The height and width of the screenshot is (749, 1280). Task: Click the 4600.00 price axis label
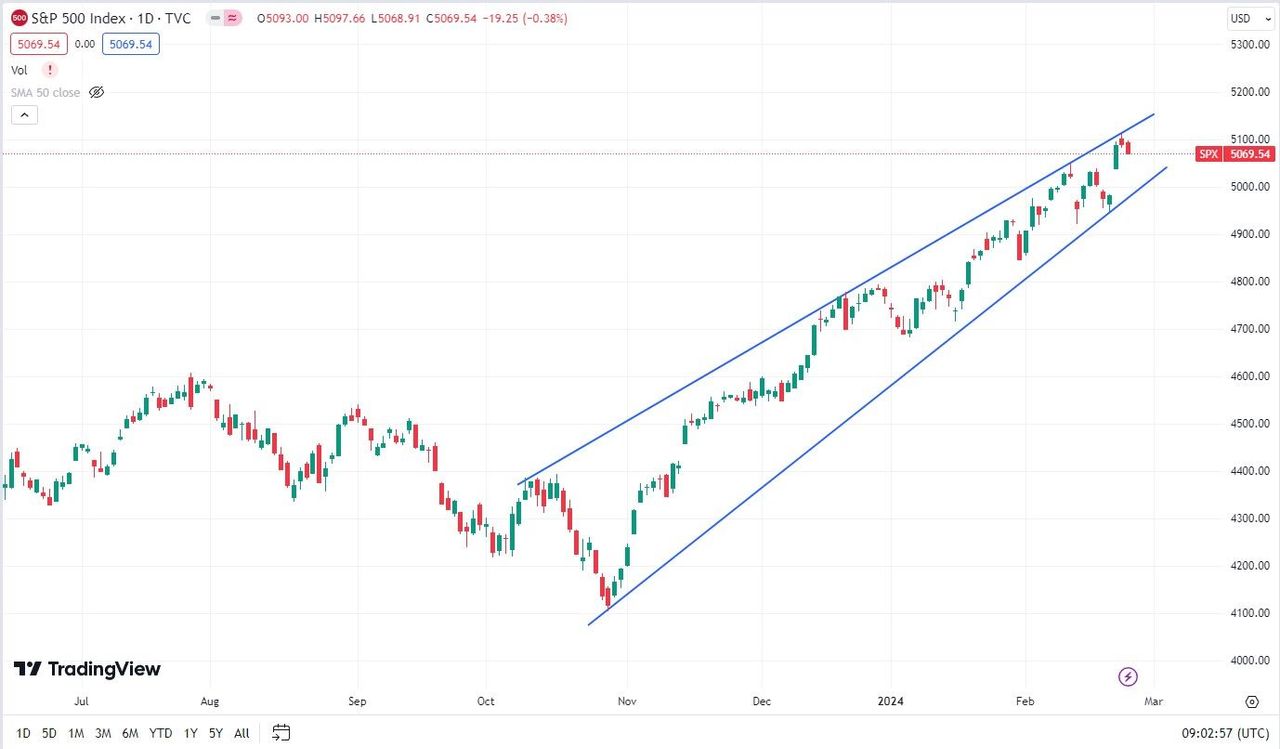[1252, 376]
